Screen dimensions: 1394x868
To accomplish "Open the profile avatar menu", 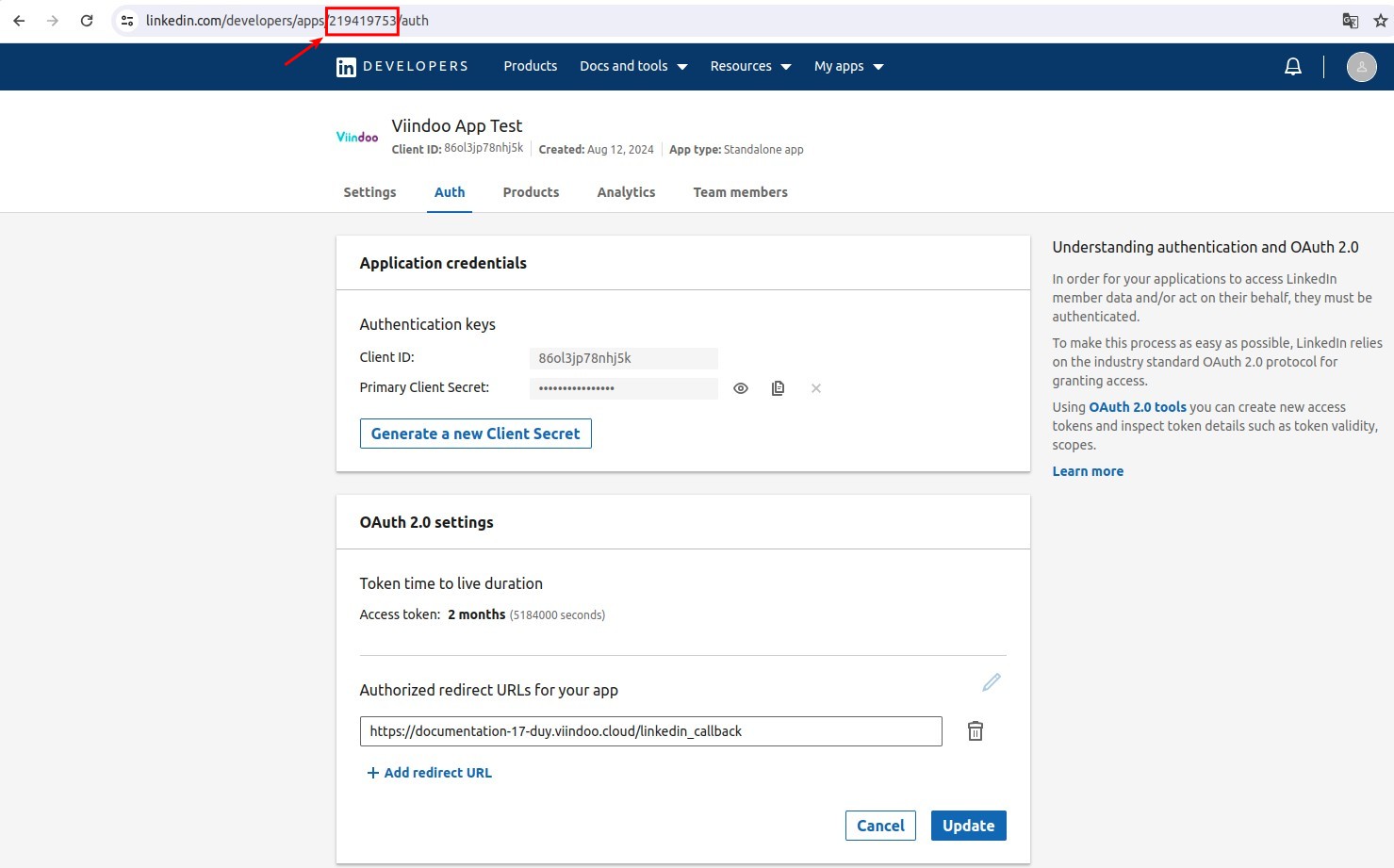I will 1361,67.
